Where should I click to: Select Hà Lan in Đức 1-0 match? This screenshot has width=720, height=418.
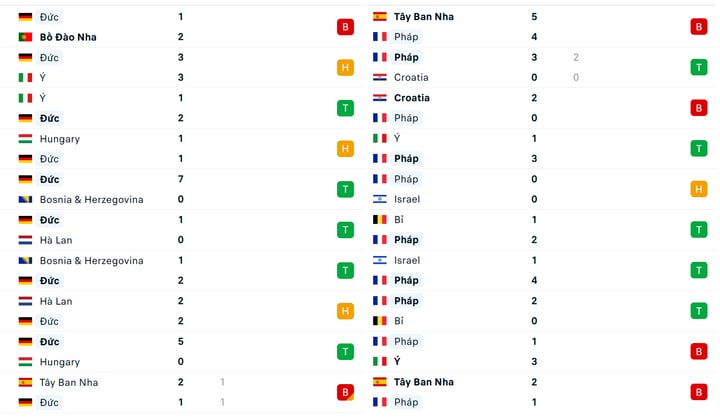click(56, 240)
